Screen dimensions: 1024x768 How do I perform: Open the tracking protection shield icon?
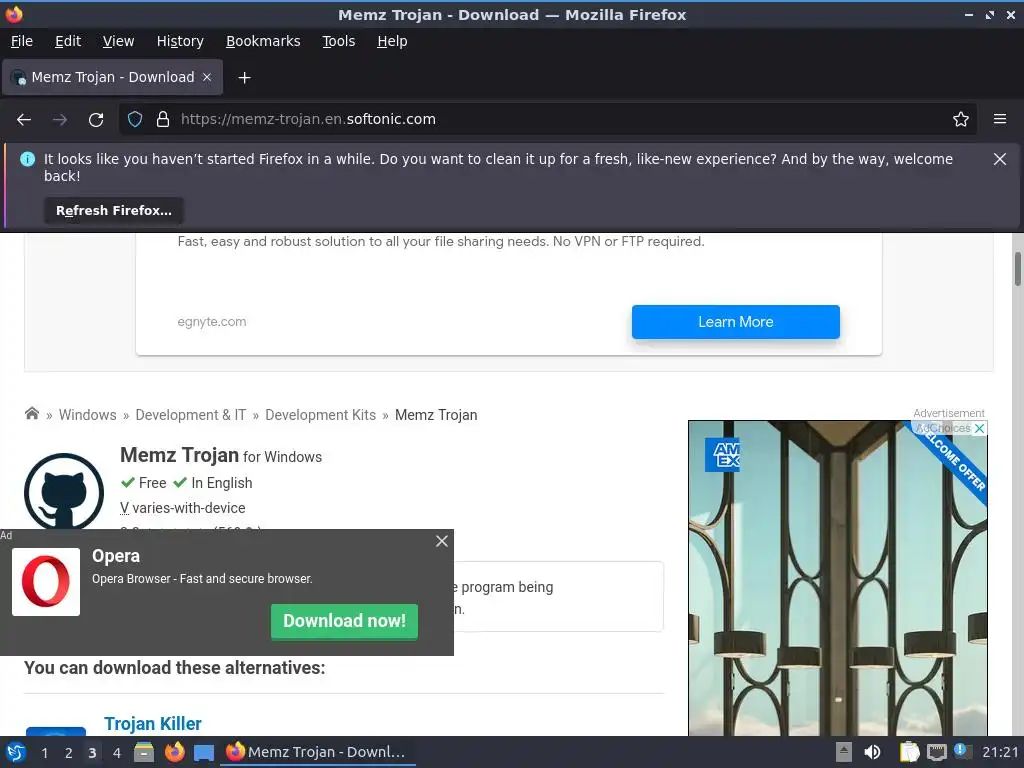tap(135, 120)
